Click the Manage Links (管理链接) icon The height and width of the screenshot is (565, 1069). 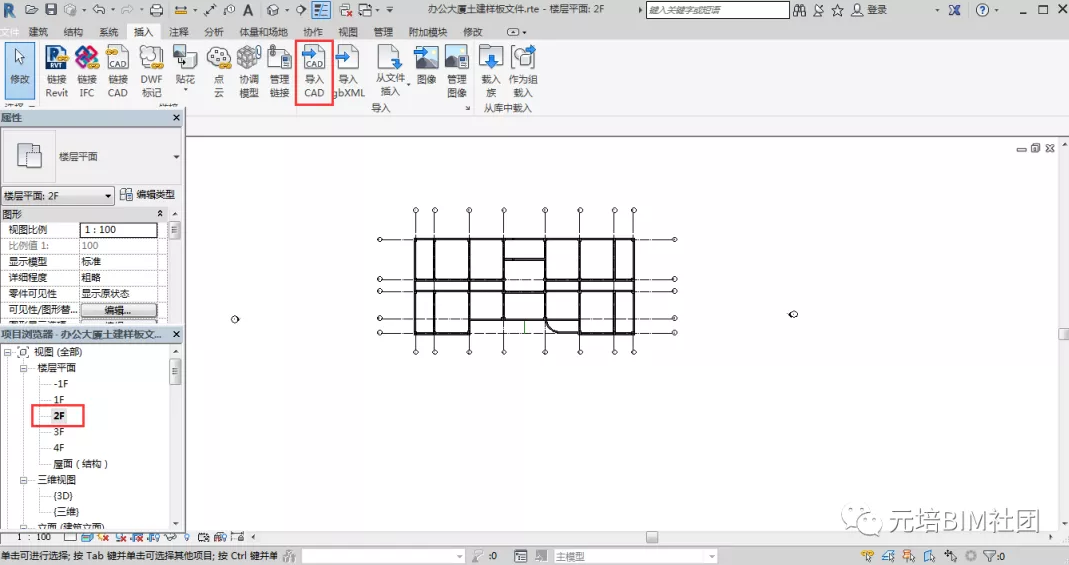279,70
